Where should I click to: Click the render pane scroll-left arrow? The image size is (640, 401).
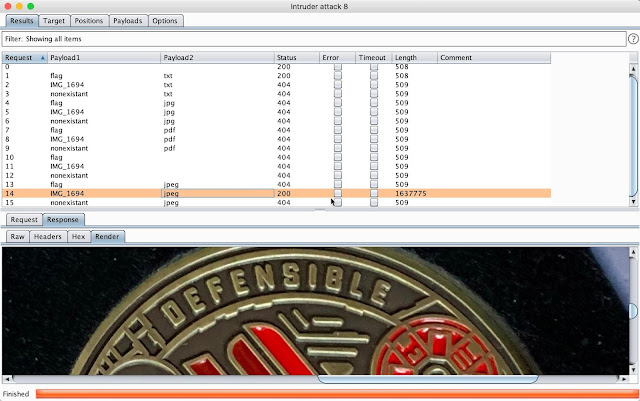(7, 379)
